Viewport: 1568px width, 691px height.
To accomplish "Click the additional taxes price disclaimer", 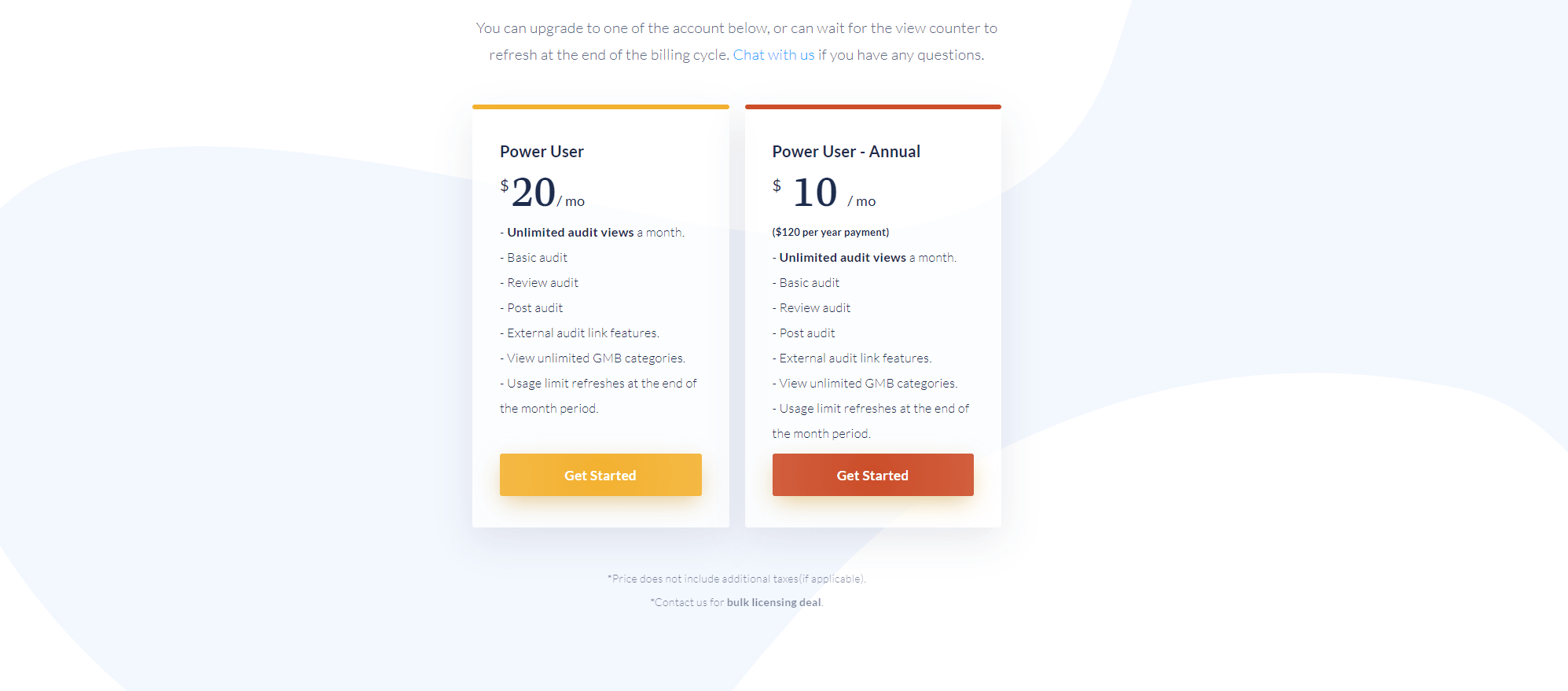I will [x=736, y=579].
